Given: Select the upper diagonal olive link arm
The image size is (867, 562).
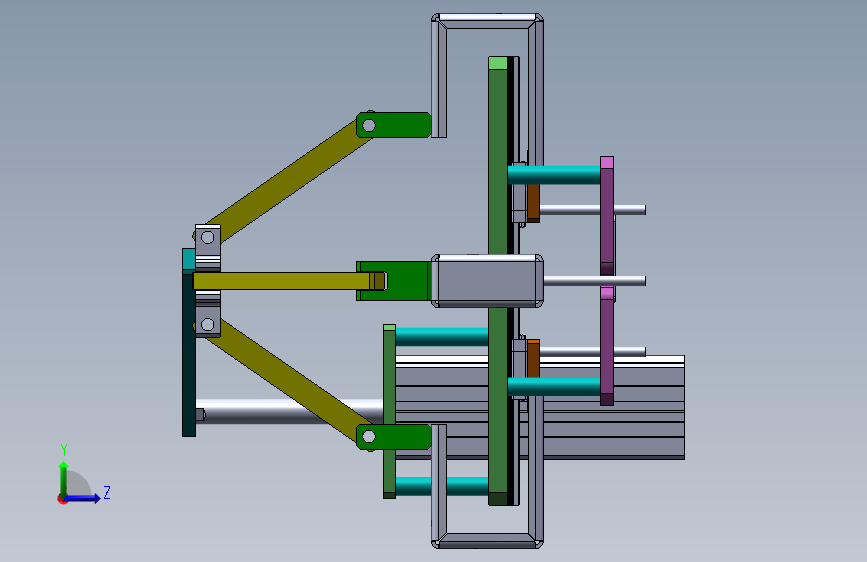Looking at the screenshot, I should tap(288, 180).
